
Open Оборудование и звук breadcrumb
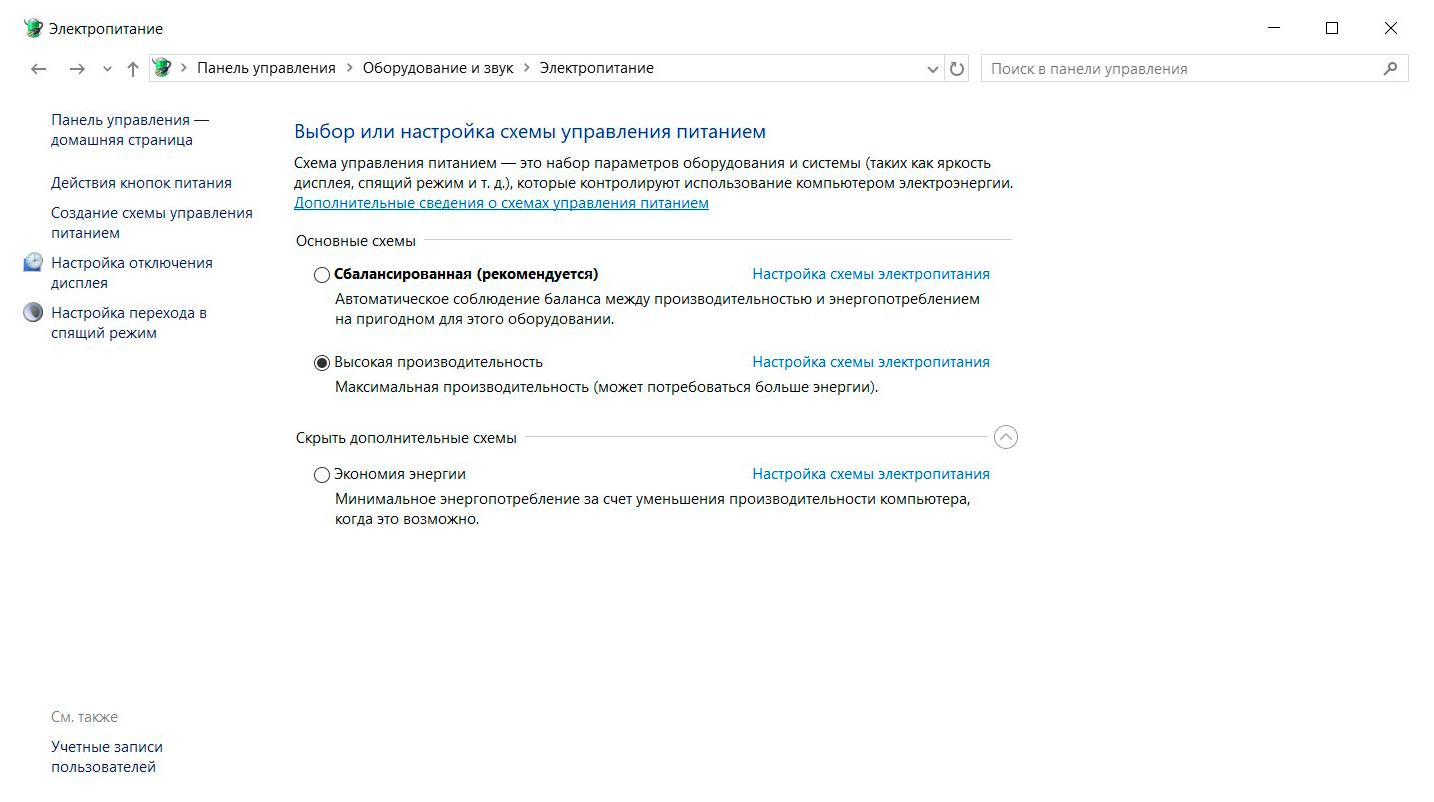438,68
